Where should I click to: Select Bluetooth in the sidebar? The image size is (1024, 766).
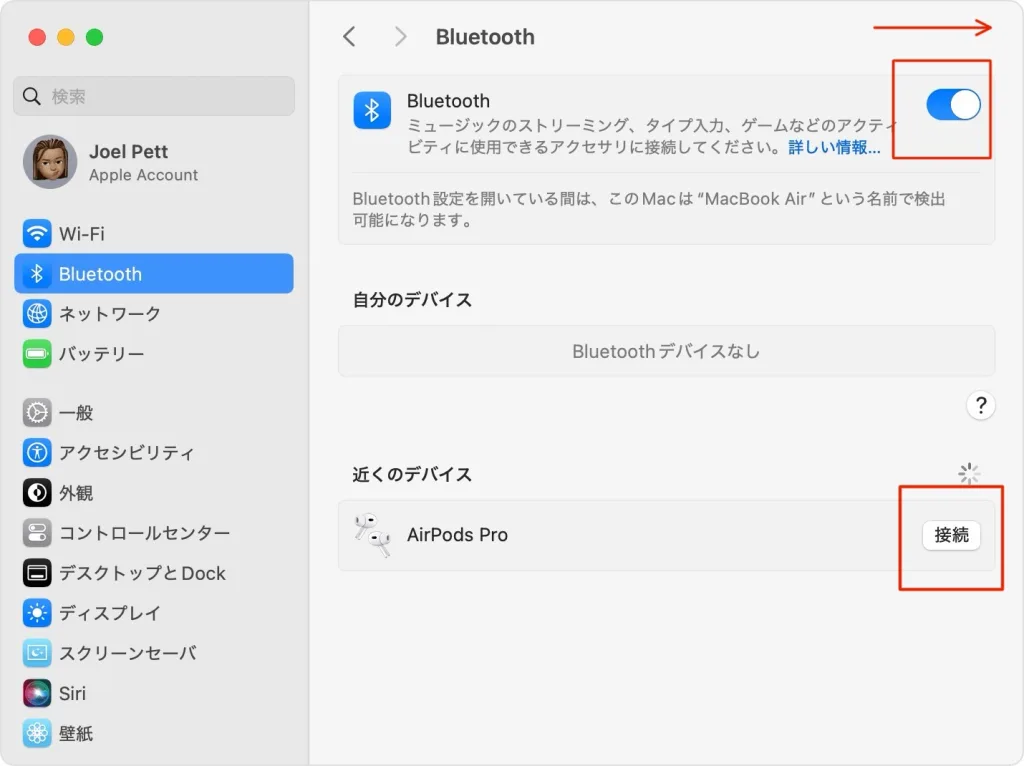(x=154, y=274)
